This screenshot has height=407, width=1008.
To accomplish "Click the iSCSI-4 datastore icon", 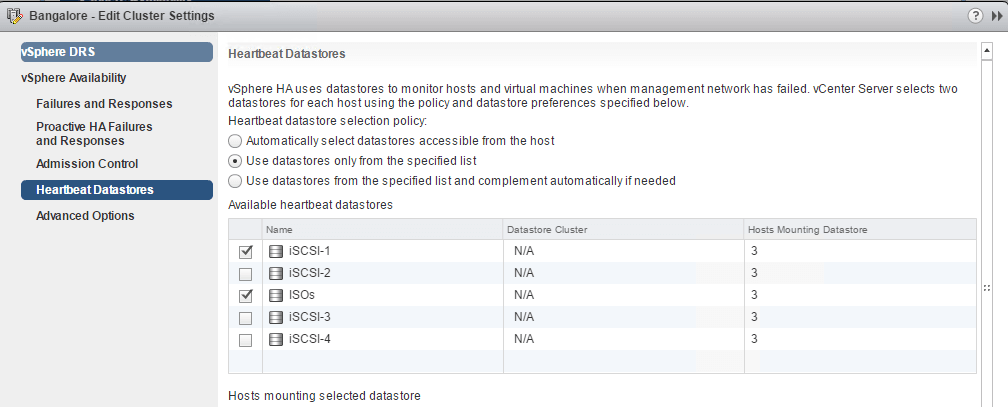I will tap(276, 339).
